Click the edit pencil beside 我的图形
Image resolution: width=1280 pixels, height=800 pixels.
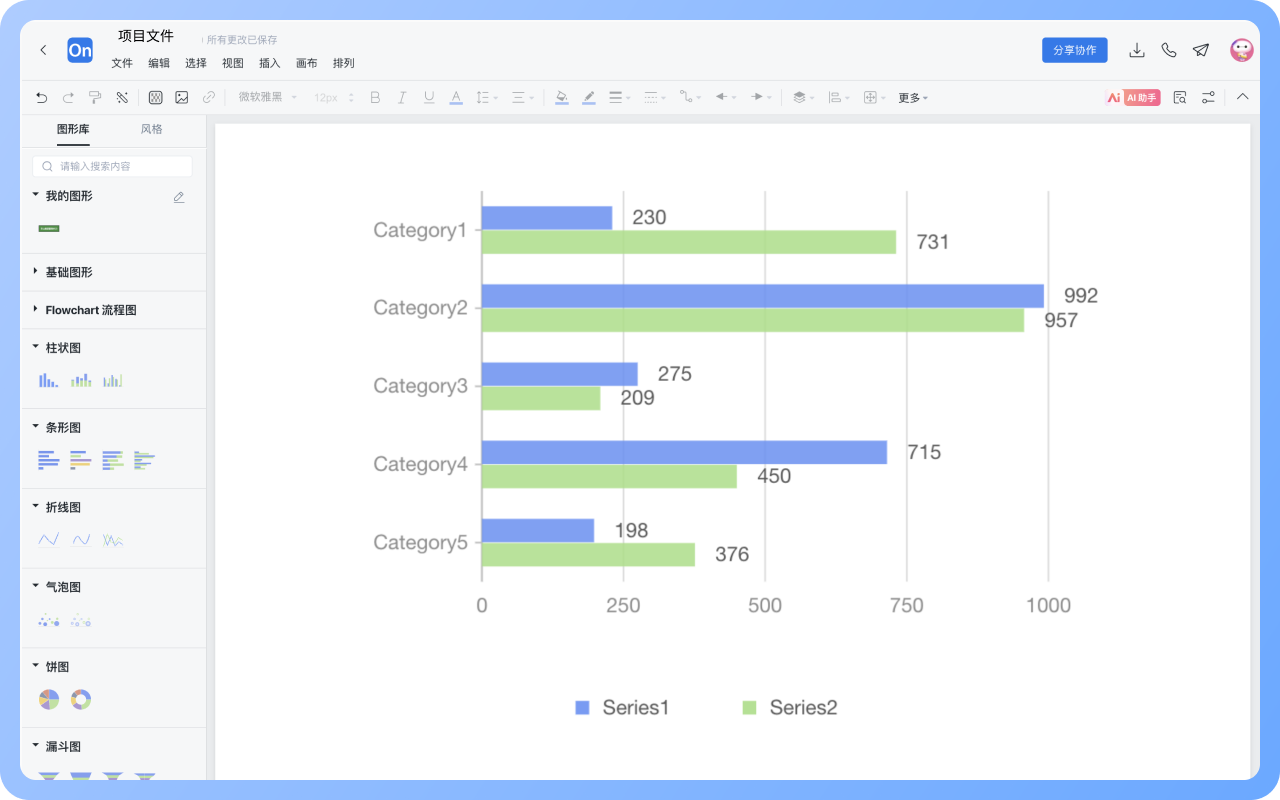pos(179,197)
